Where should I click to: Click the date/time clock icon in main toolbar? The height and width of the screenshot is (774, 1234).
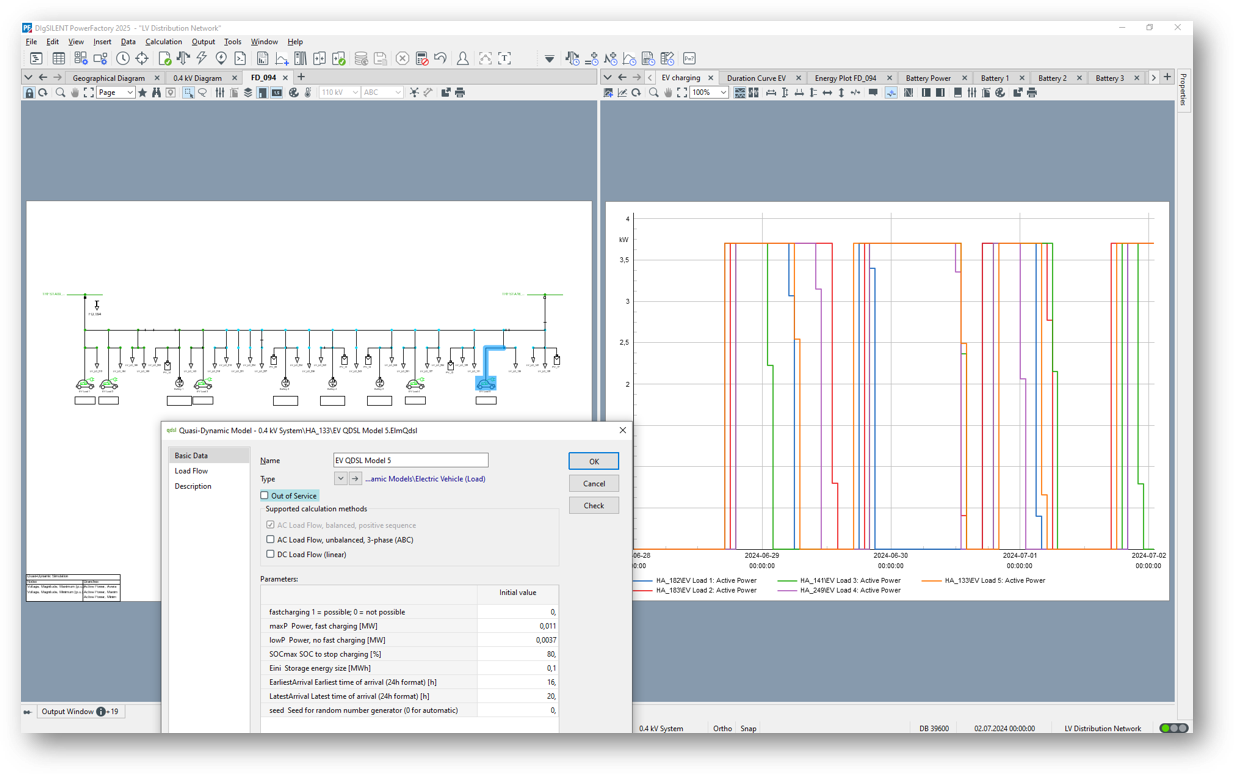click(122, 59)
